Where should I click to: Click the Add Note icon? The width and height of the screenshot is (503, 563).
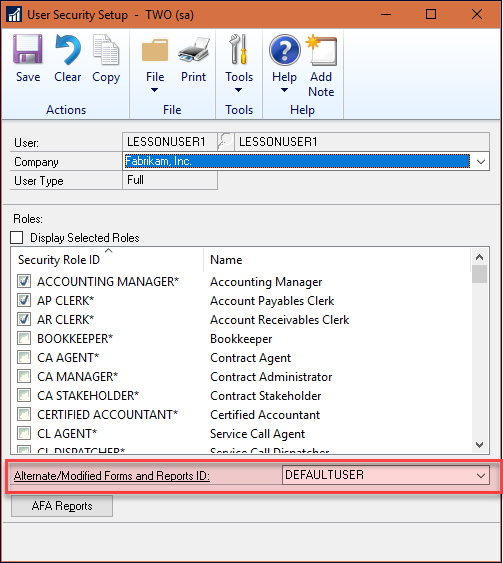(x=322, y=50)
